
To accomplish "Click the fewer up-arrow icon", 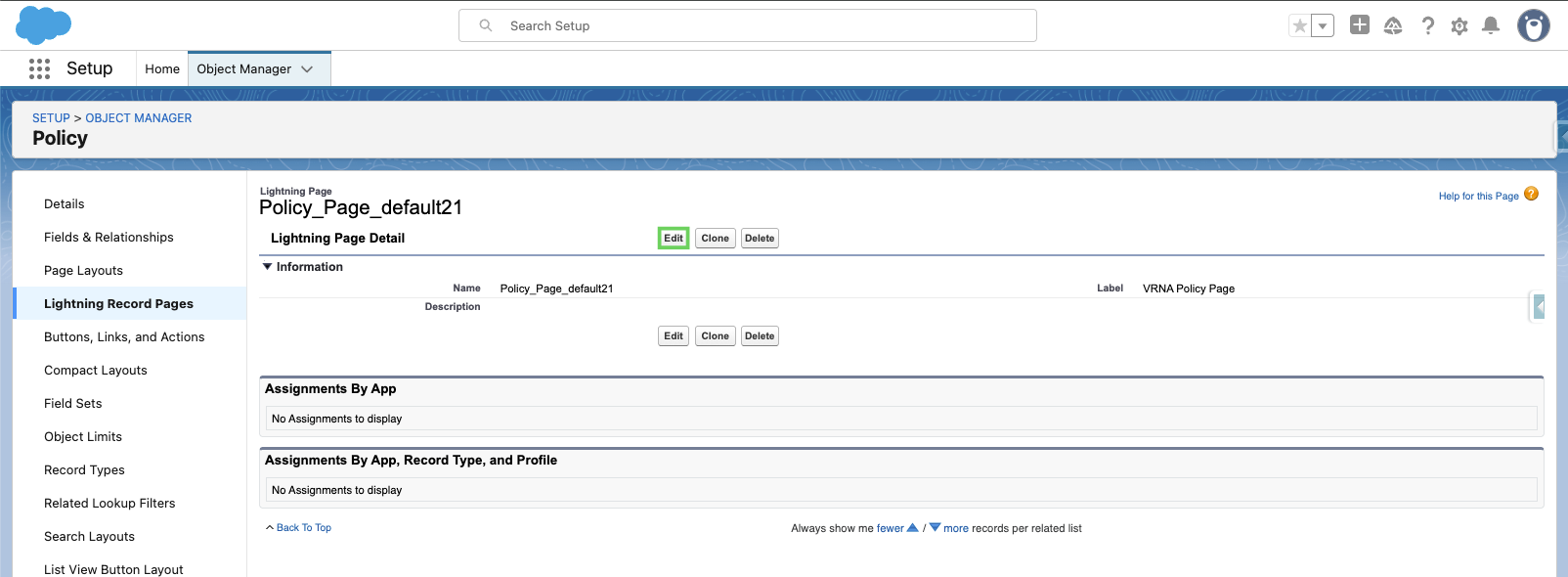I will 913,527.
